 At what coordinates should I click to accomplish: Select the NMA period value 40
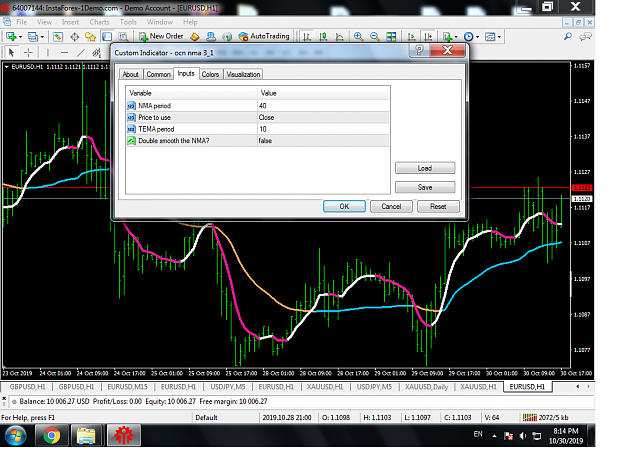click(x=323, y=106)
